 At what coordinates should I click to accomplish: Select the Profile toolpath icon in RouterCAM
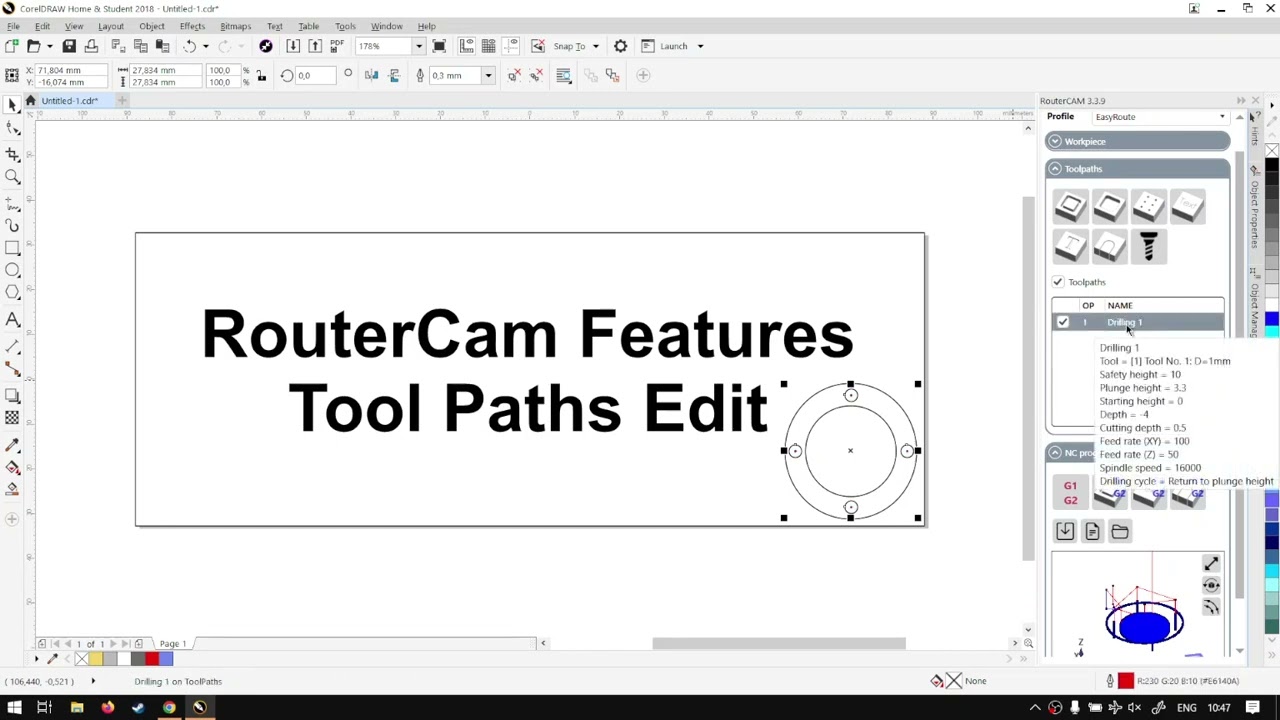pyautogui.click(x=1070, y=207)
